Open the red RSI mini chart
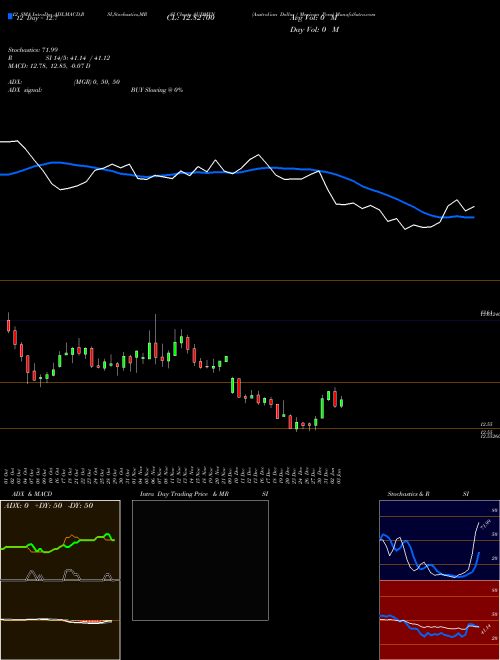This screenshot has width=500, height=660. click(x=438, y=620)
